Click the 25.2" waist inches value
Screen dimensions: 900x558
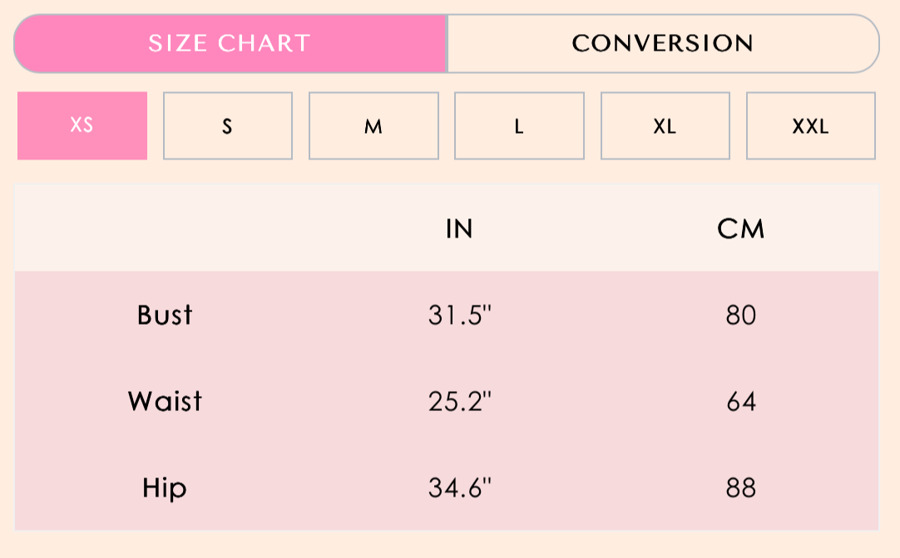(460, 402)
